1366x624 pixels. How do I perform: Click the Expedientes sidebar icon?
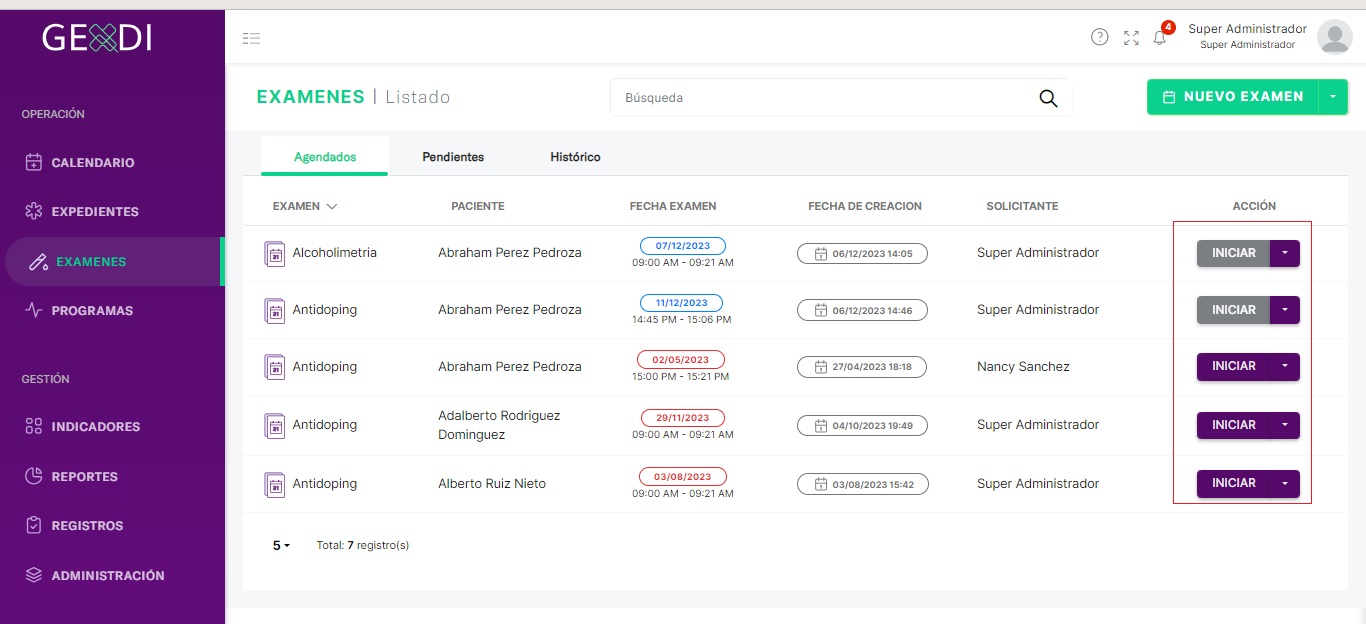tap(34, 211)
